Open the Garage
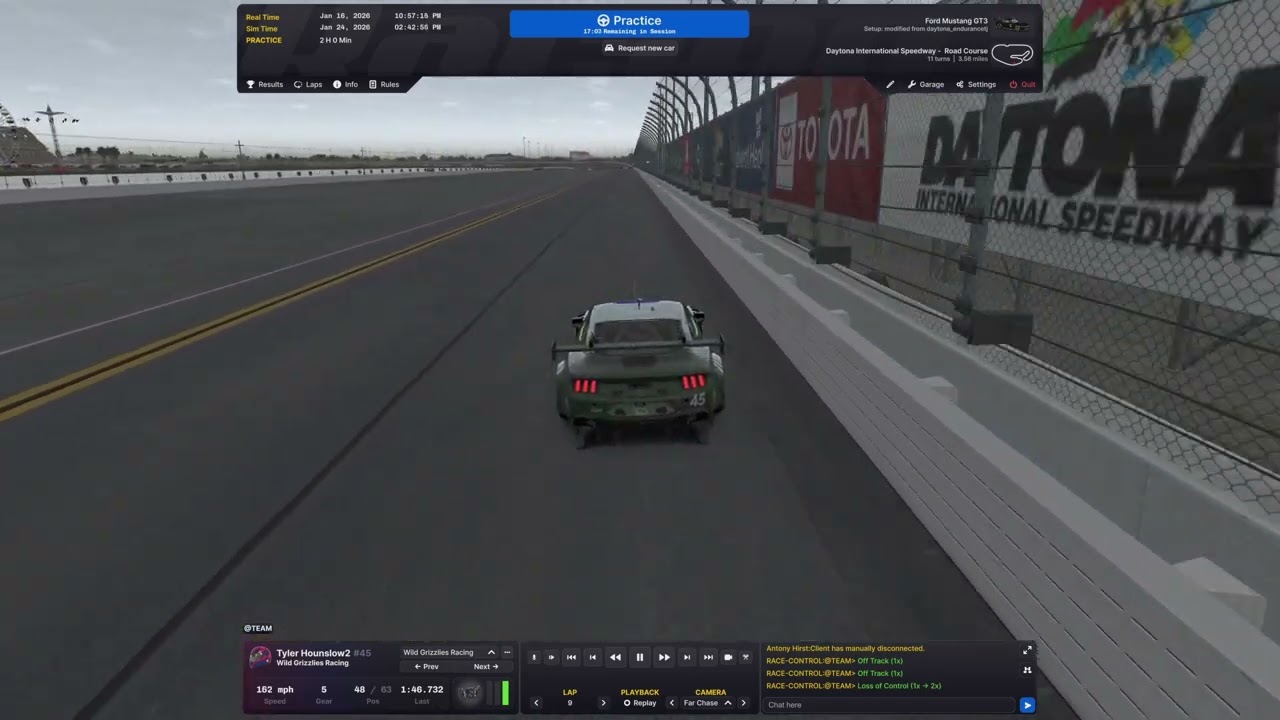The image size is (1280, 720). [x=926, y=84]
